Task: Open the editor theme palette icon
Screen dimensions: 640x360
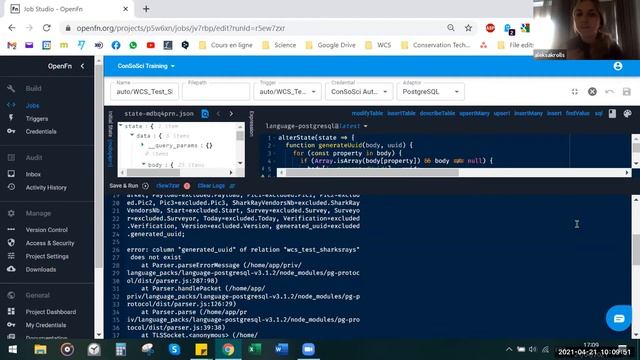Action: 627,113
